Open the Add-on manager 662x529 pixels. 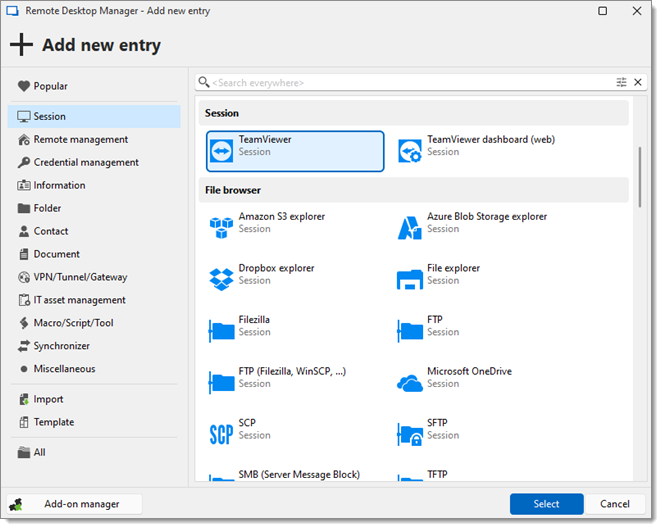[75, 504]
